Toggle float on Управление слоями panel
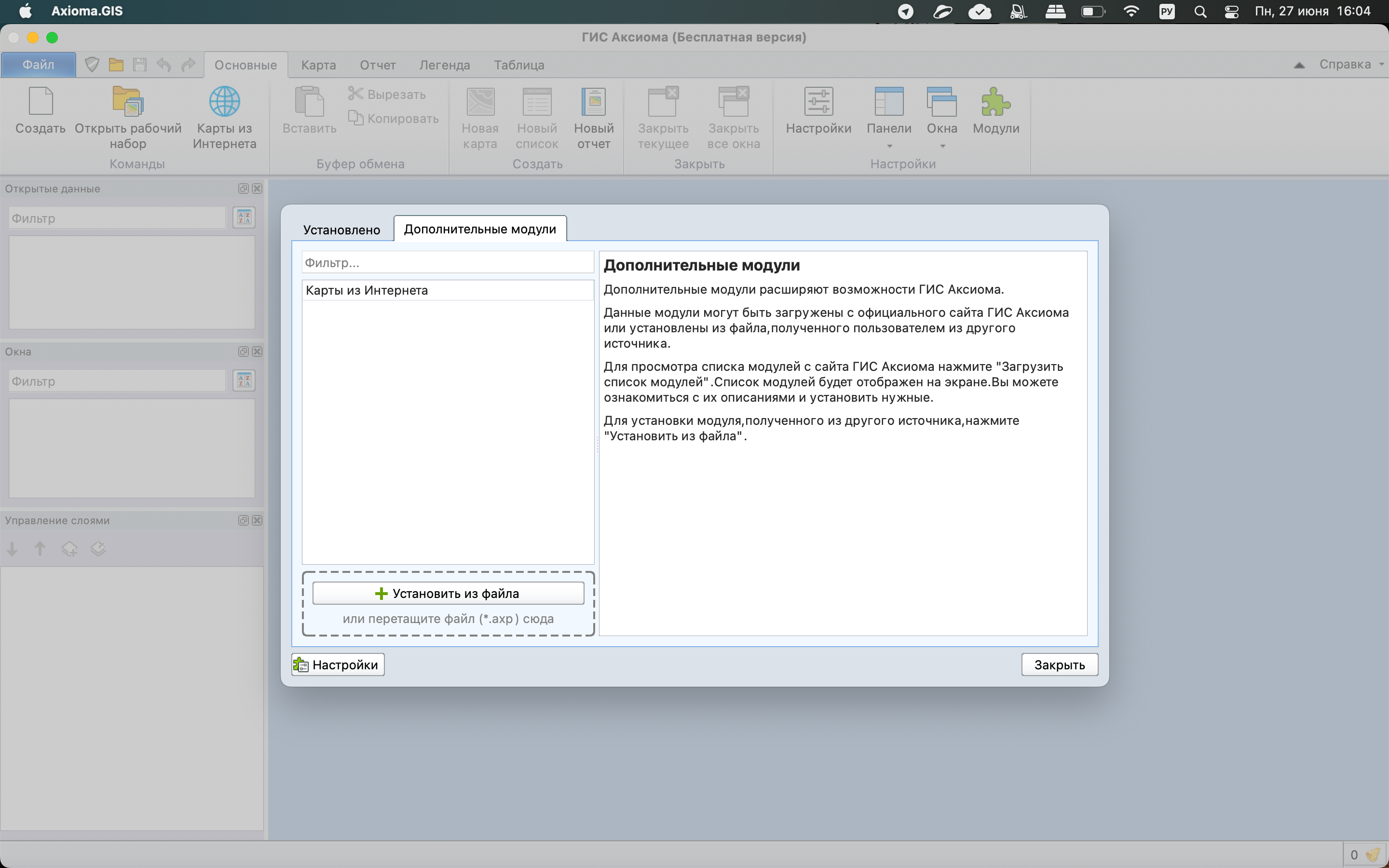The width and height of the screenshot is (1389, 868). pos(244,520)
